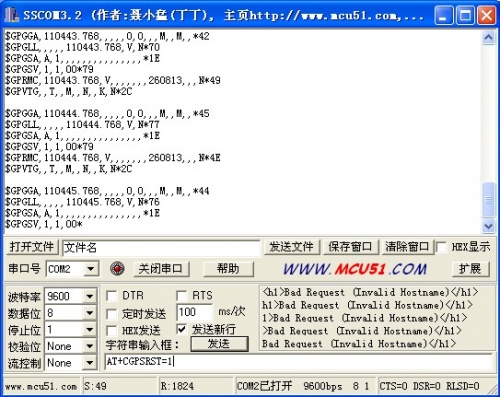The height and width of the screenshot is (397, 500).
Task: Open the WWW.MCU51.COM link
Action: (x=355, y=269)
